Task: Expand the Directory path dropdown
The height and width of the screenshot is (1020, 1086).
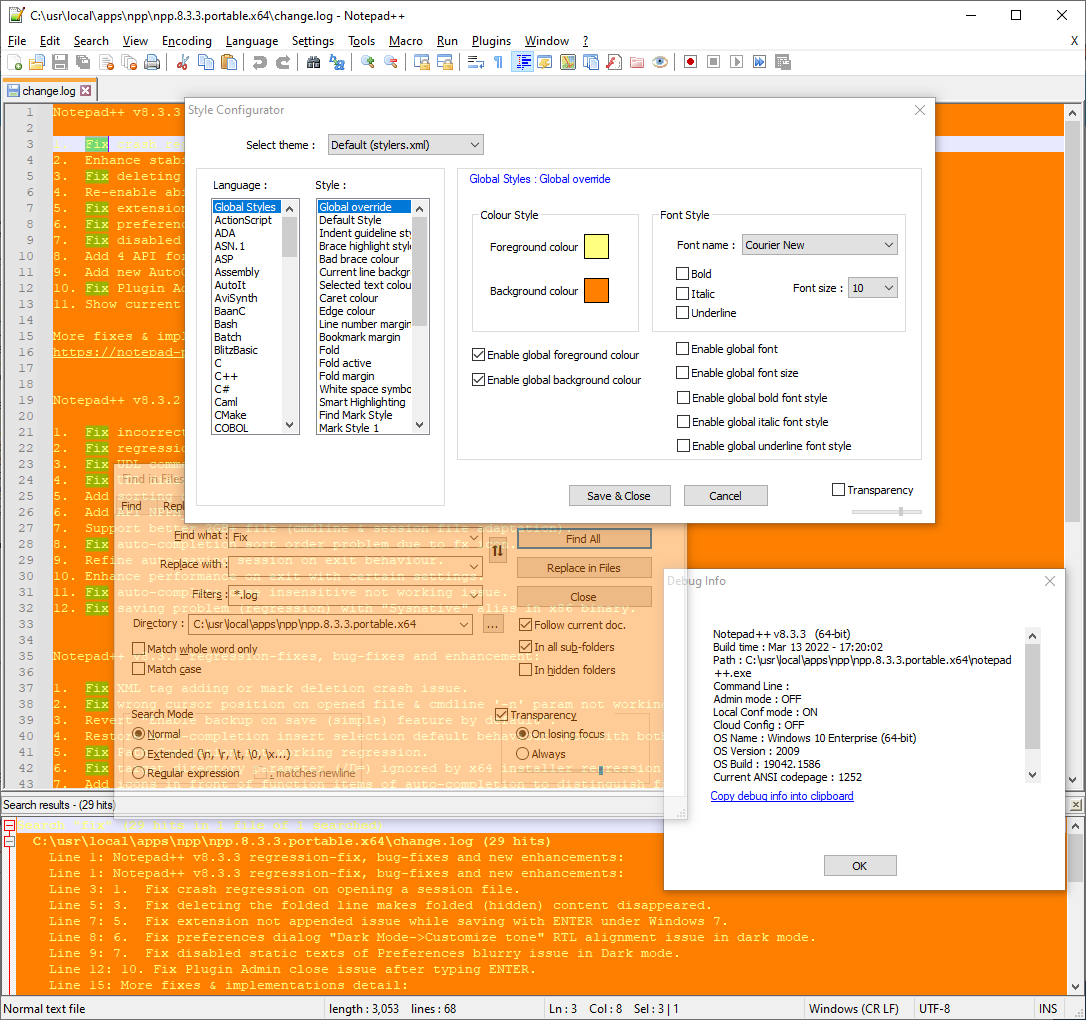Action: pos(464,625)
